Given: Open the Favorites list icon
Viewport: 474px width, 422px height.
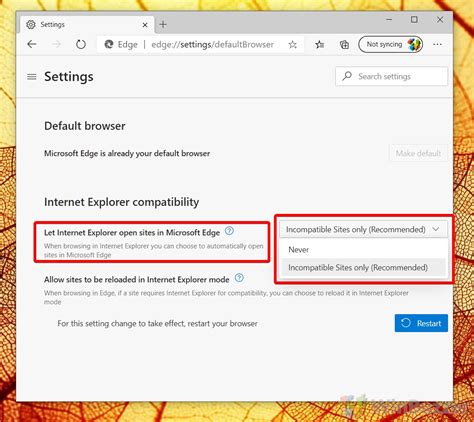Looking at the screenshot, I should 320,44.
